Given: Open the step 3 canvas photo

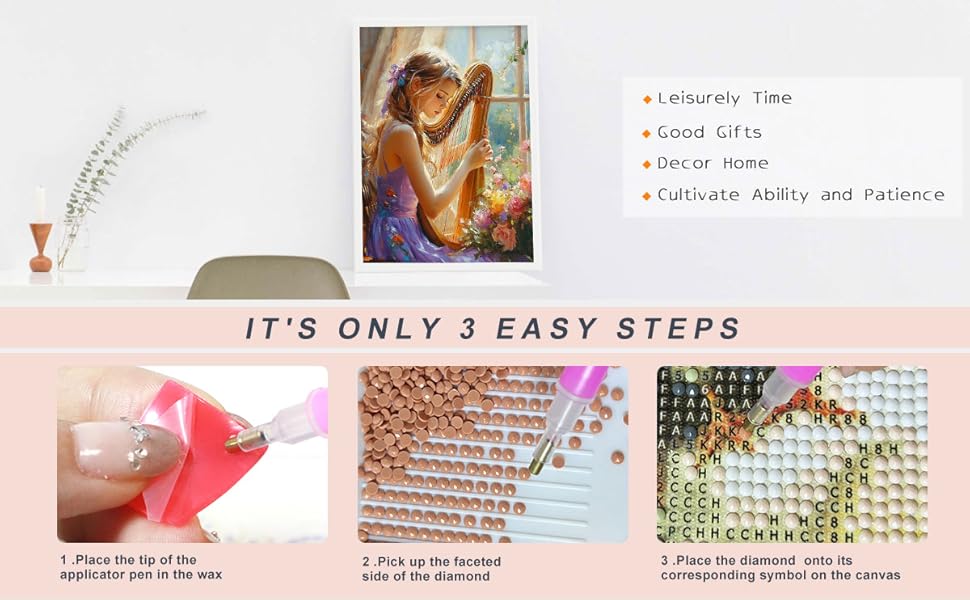Looking at the screenshot, I should [792, 454].
